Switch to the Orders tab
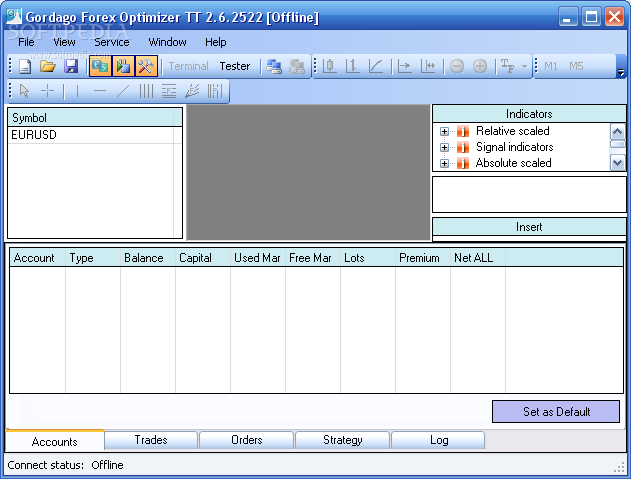The image size is (631, 479). (x=246, y=440)
